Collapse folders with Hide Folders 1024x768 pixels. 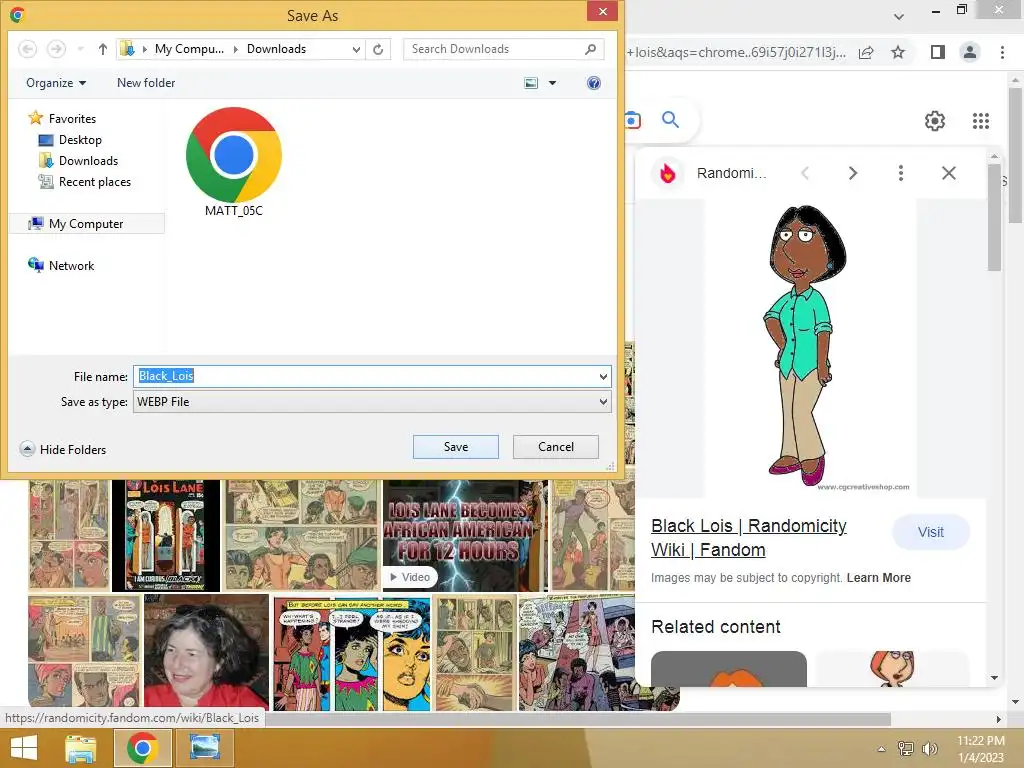point(63,449)
